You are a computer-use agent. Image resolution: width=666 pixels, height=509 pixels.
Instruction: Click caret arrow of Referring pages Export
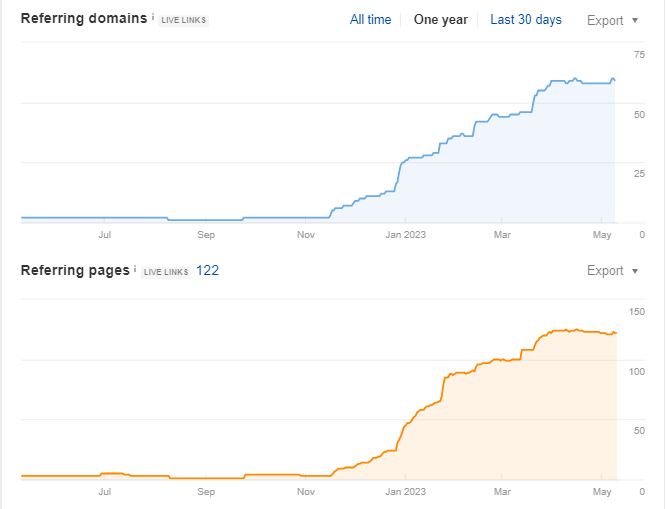click(635, 271)
